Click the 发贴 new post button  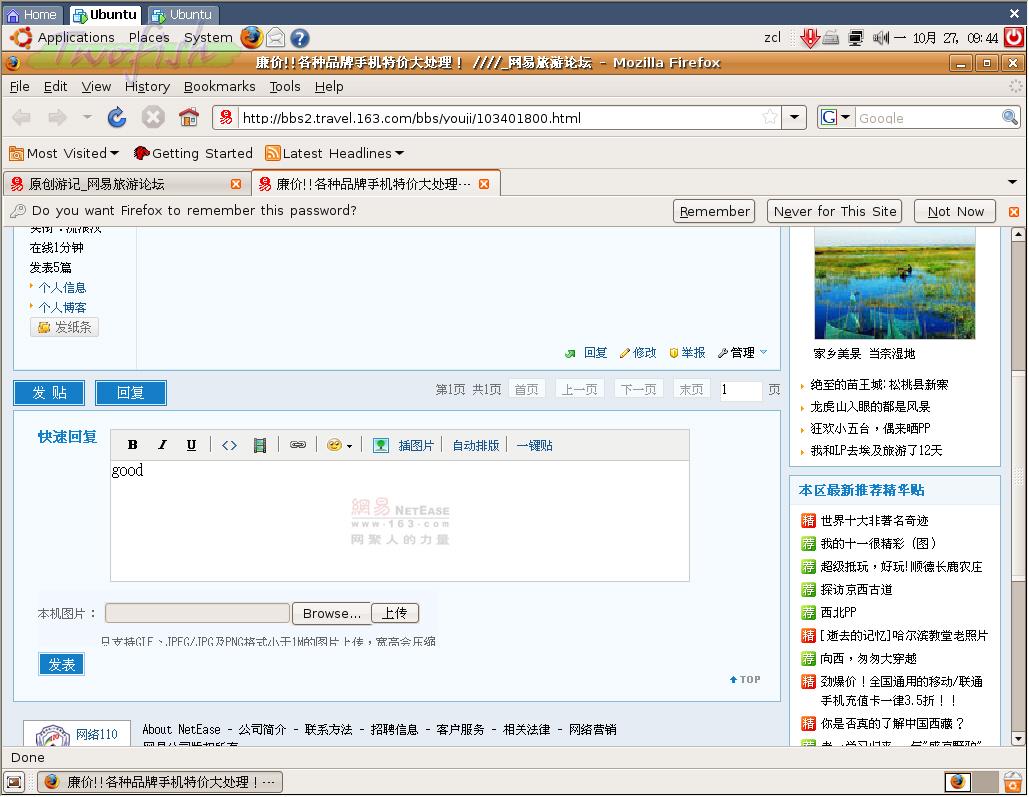tap(49, 393)
